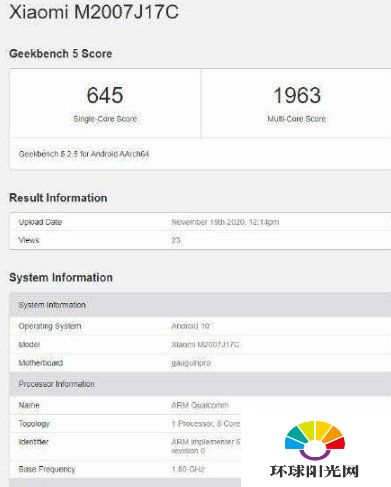
Task: Click the Xiaomi M2007J17C page title
Action: 94,12
